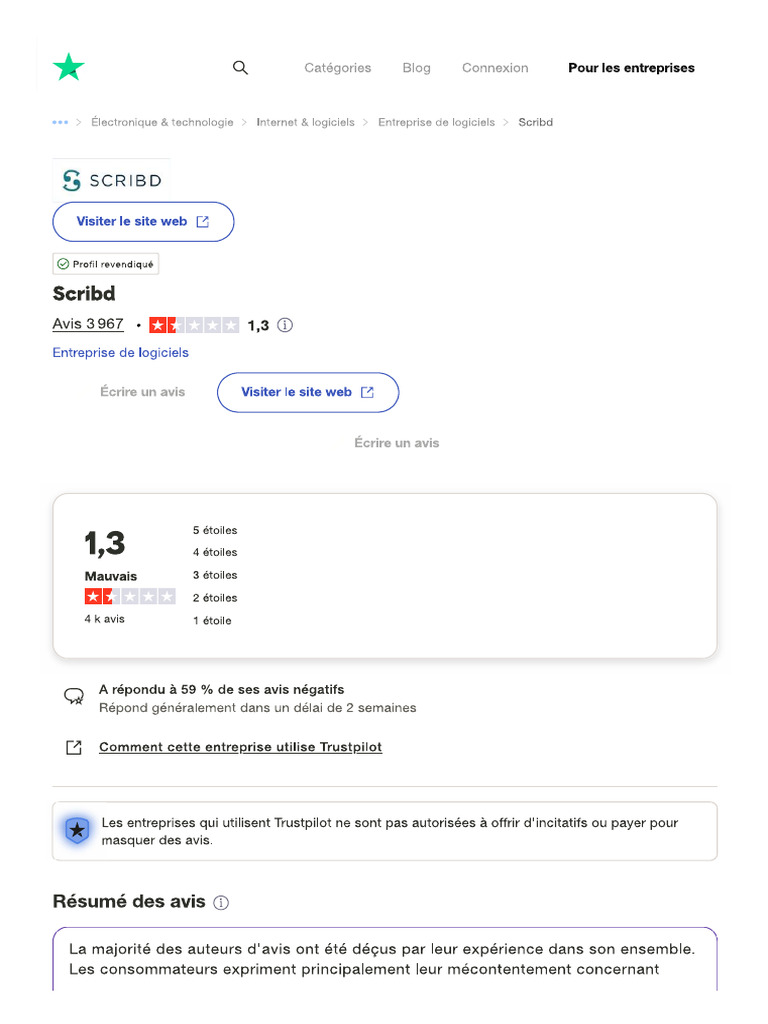The height and width of the screenshot is (1024, 768).
Task: Open Pour les entreprises
Action: point(631,68)
